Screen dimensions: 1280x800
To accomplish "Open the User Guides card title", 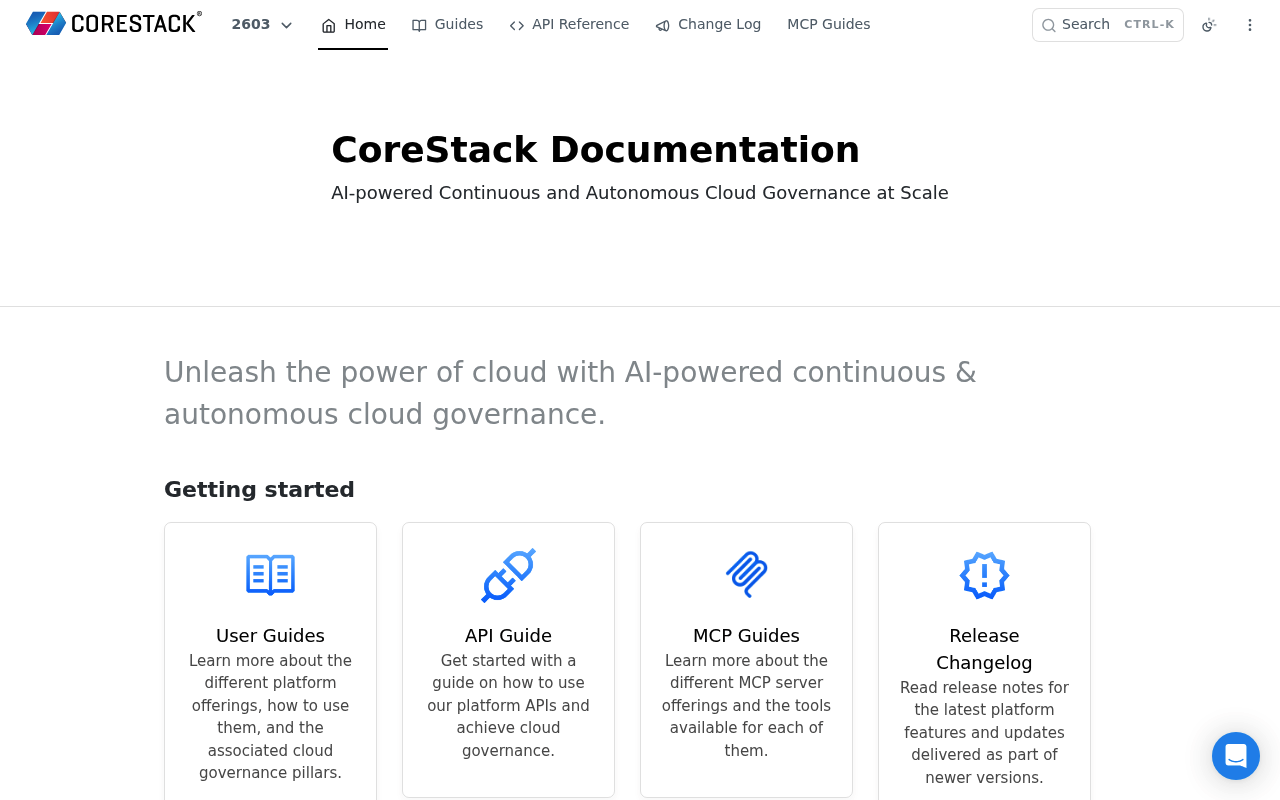I will (x=270, y=636).
